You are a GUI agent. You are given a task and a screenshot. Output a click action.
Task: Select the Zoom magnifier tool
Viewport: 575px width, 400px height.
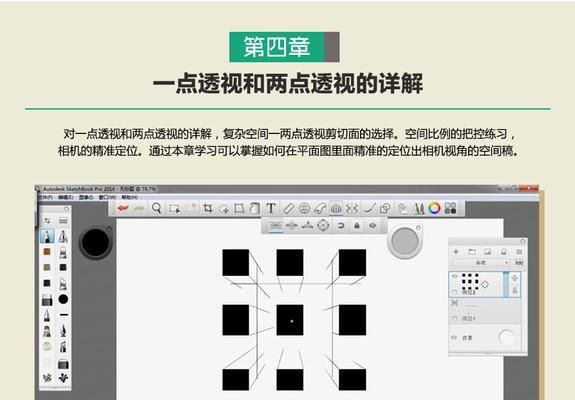pos(157,208)
